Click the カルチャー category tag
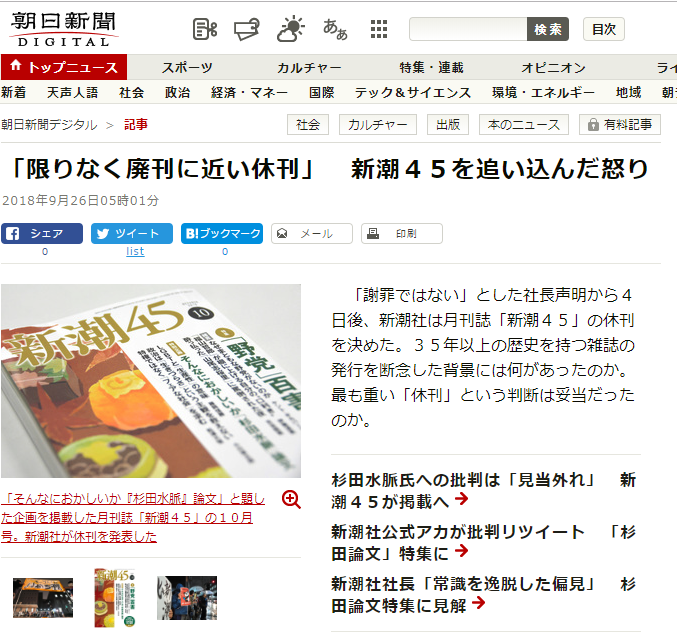Viewport: 677px width, 642px height. 378,125
